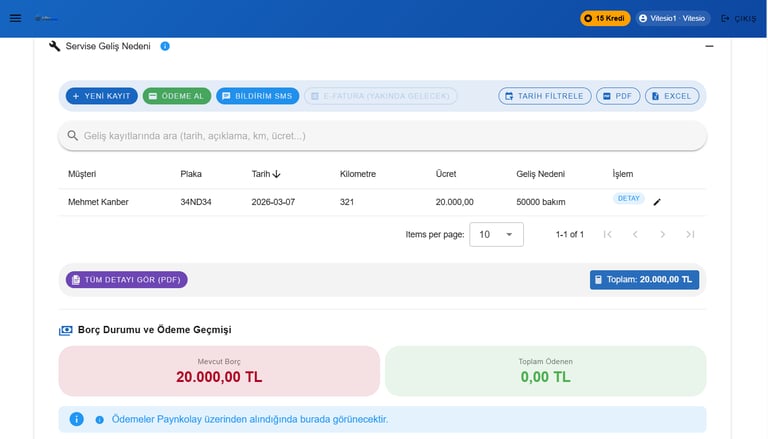Go to the last page of results
The image size is (768, 439).
690,234
